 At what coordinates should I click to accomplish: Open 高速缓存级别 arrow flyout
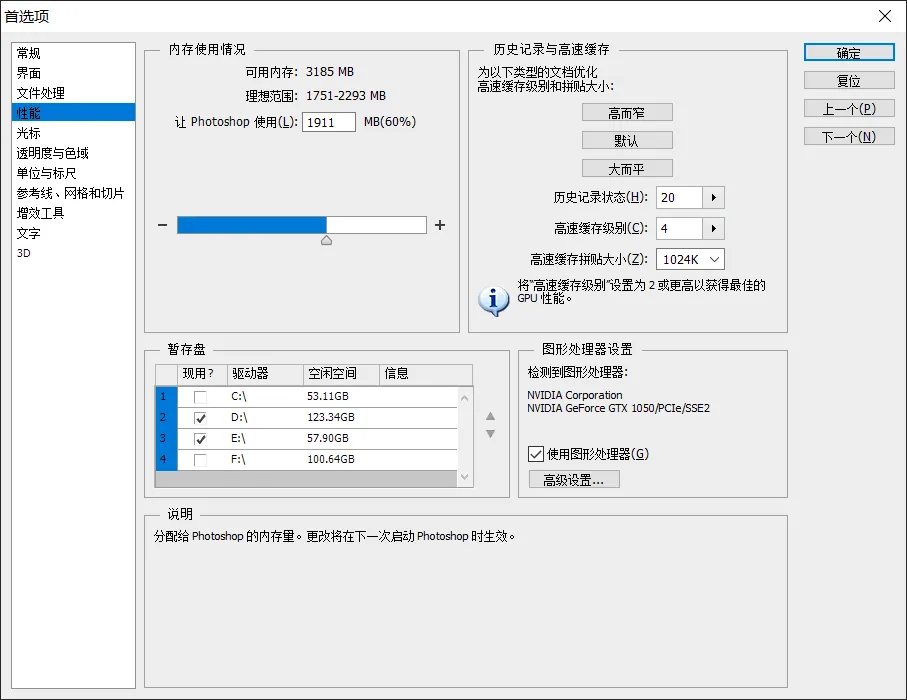coord(713,229)
